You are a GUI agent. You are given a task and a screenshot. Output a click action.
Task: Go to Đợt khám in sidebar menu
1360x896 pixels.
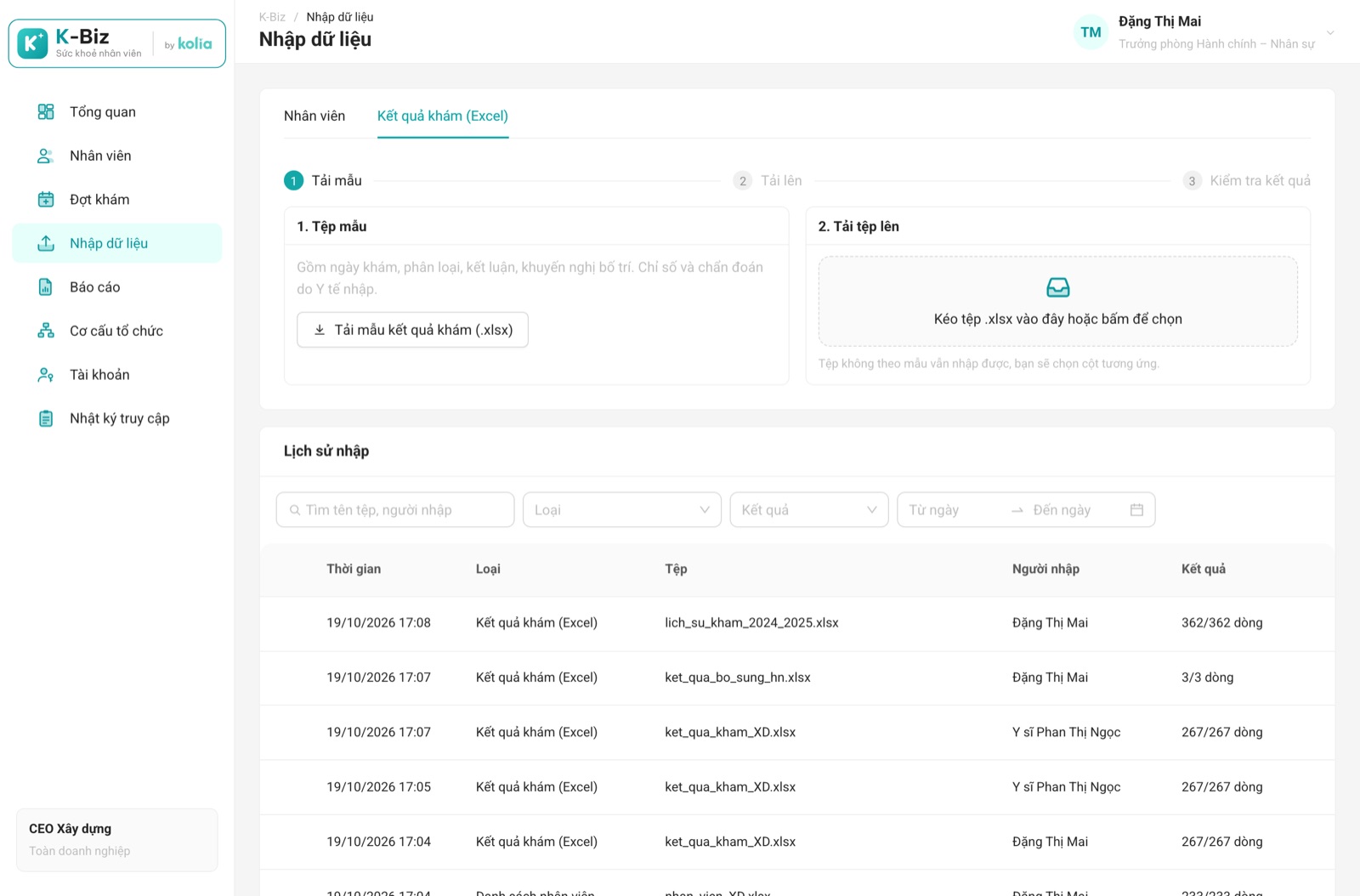(x=117, y=200)
